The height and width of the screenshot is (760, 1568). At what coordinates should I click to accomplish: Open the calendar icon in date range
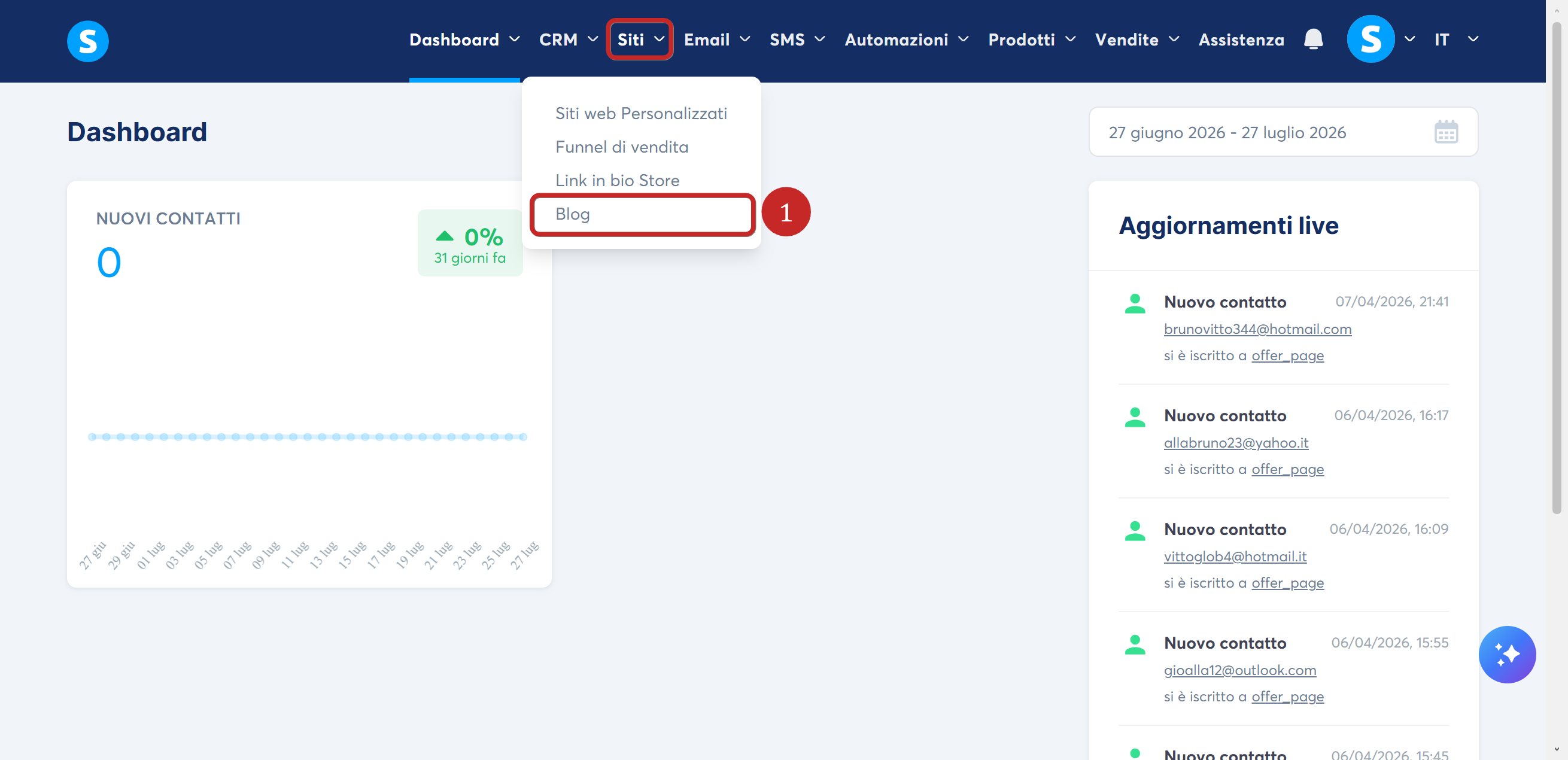pyautogui.click(x=1446, y=132)
